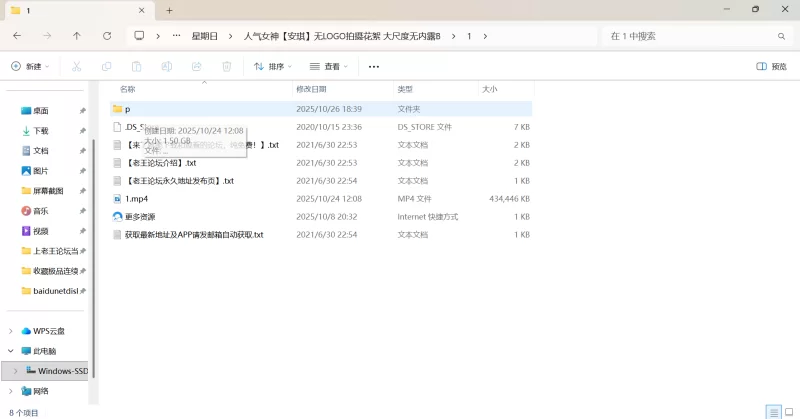Click the Up directory arrow
Viewport: 800px width, 419px height.
(77, 36)
